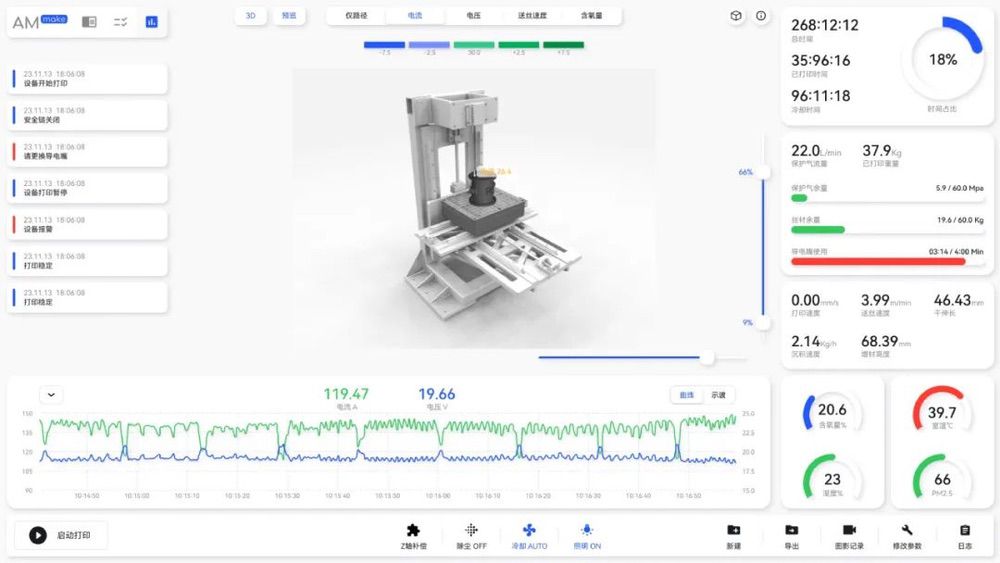Open the 请更换导电嘴 warning entry
The image size is (1000, 563).
coord(88,151)
